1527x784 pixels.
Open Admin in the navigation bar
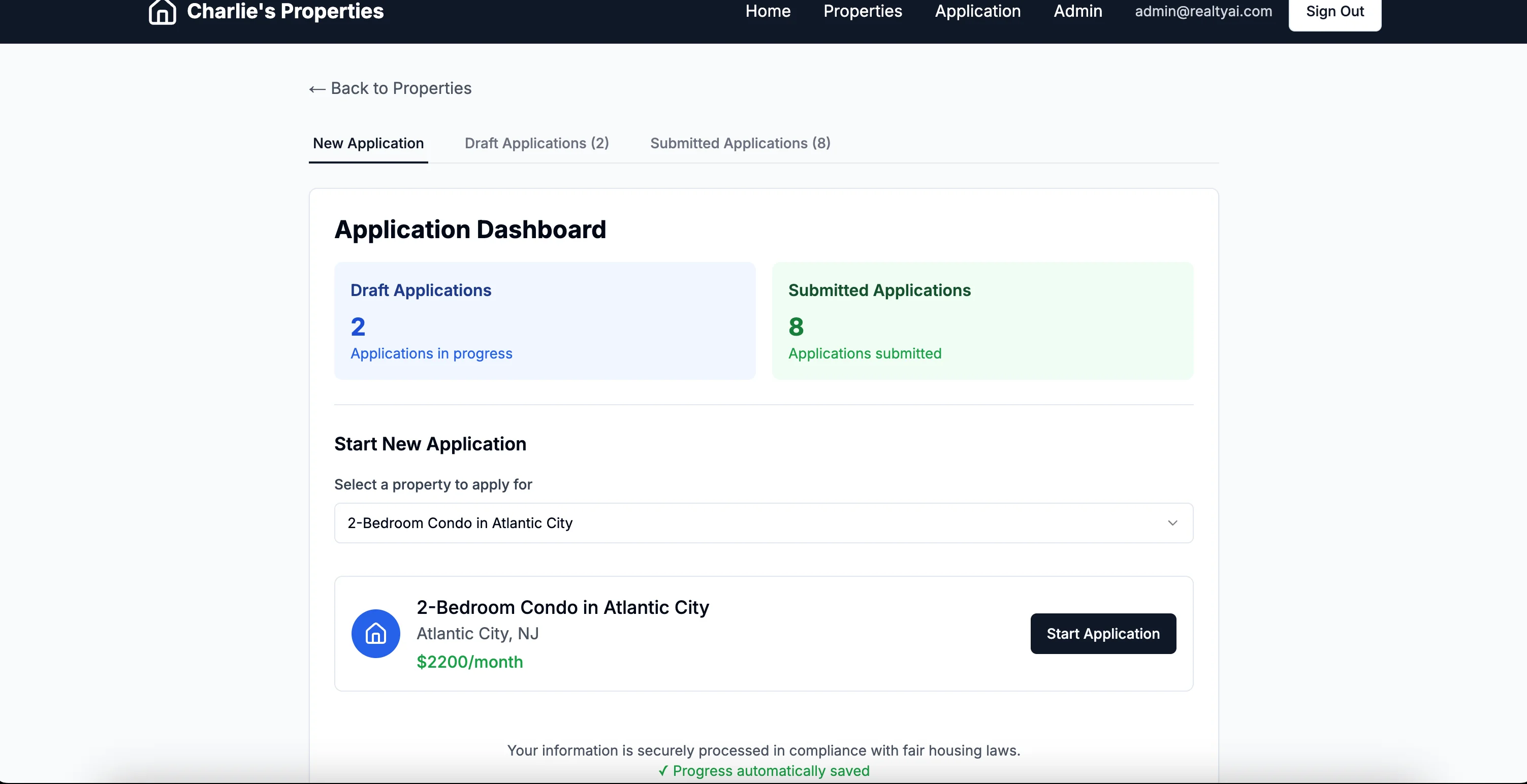click(1077, 11)
